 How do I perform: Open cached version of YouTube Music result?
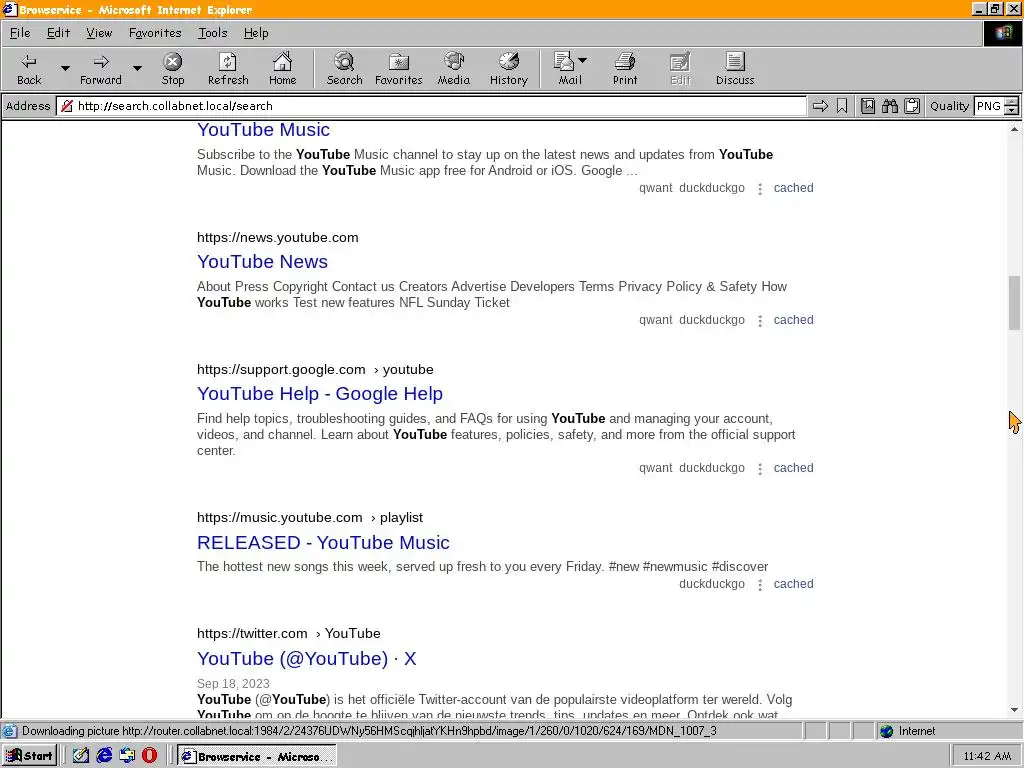click(793, 188)
